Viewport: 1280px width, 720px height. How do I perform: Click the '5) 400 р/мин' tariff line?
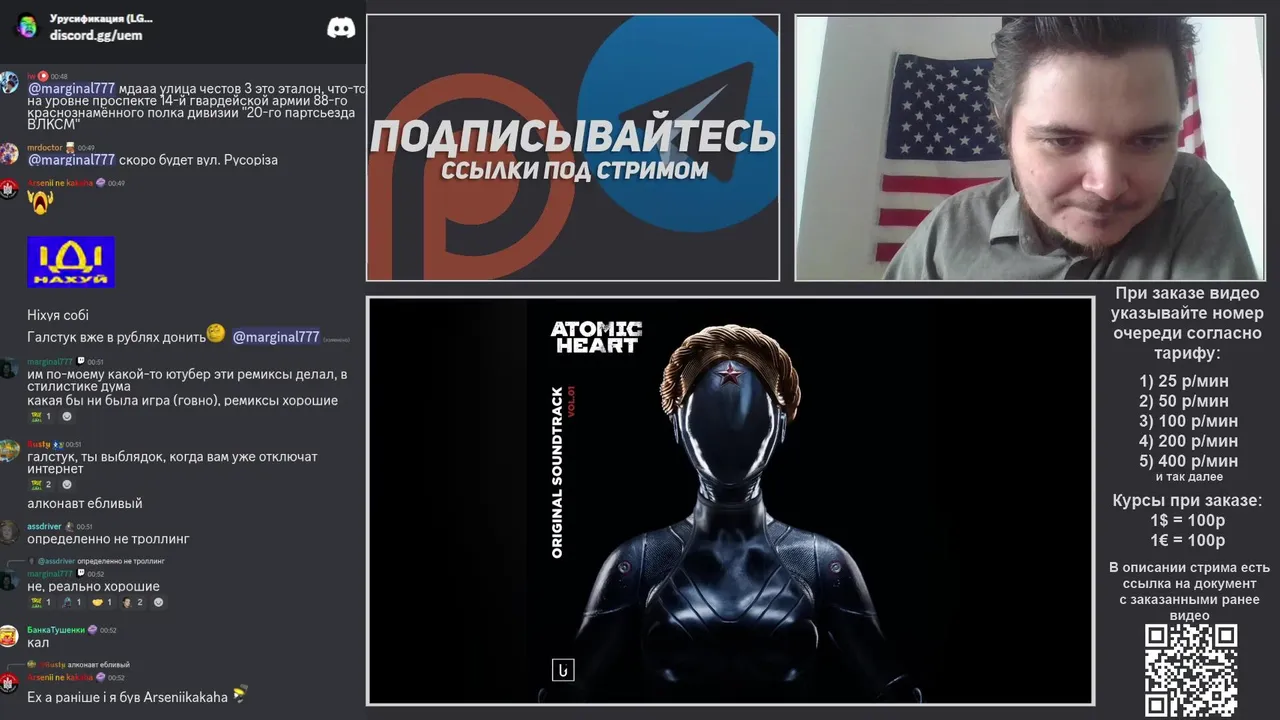(1188, 461)
